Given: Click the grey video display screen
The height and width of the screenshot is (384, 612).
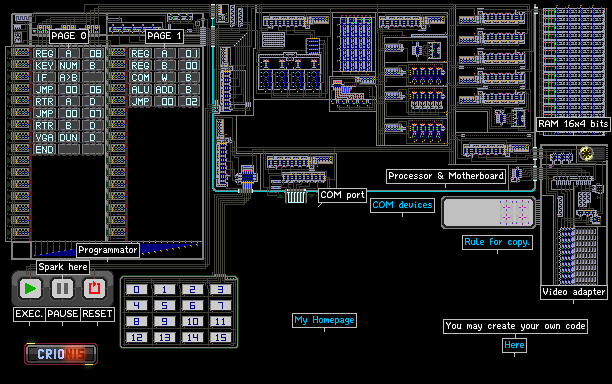Looking at the screenshot, I should click(x=489, y=213).
